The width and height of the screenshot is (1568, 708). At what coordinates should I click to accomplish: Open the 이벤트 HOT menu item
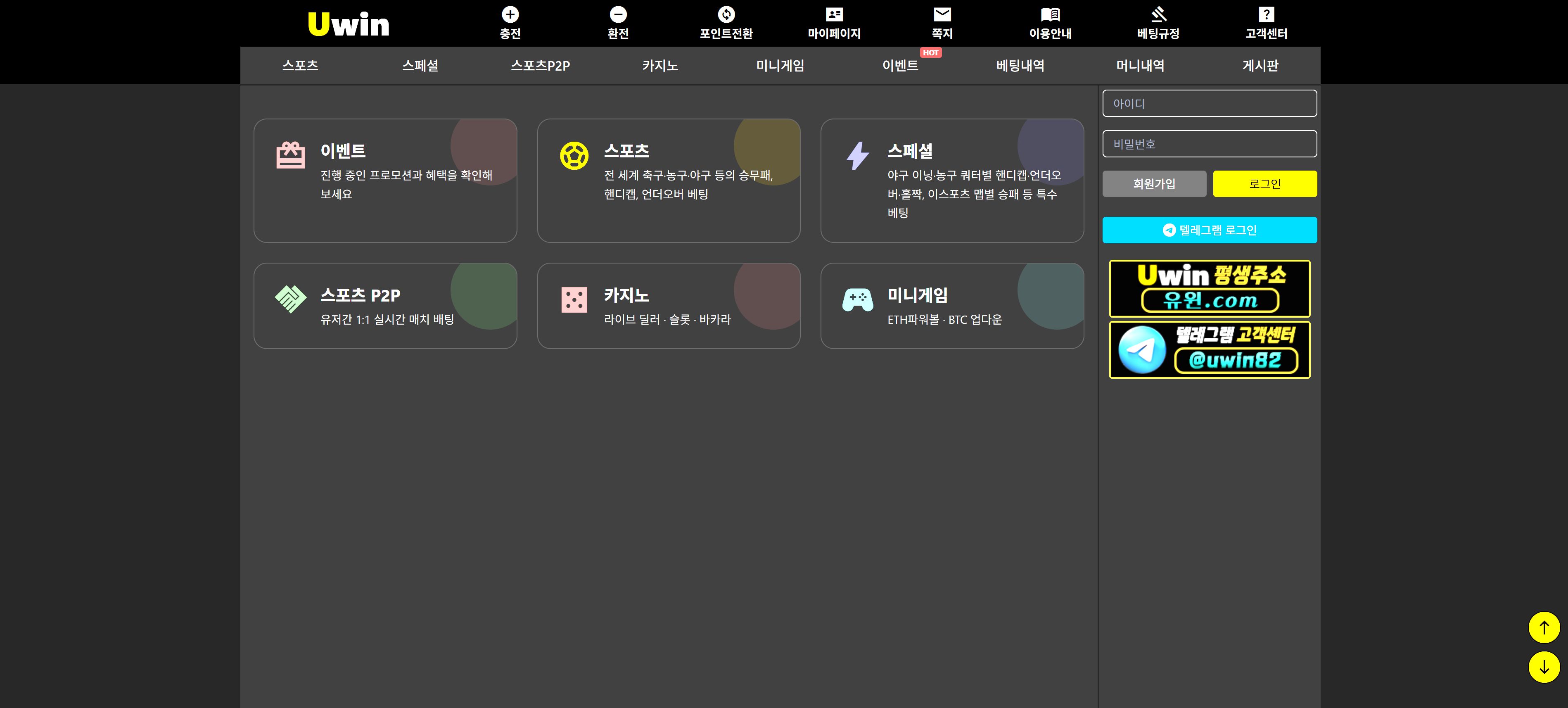pos(900,66)
